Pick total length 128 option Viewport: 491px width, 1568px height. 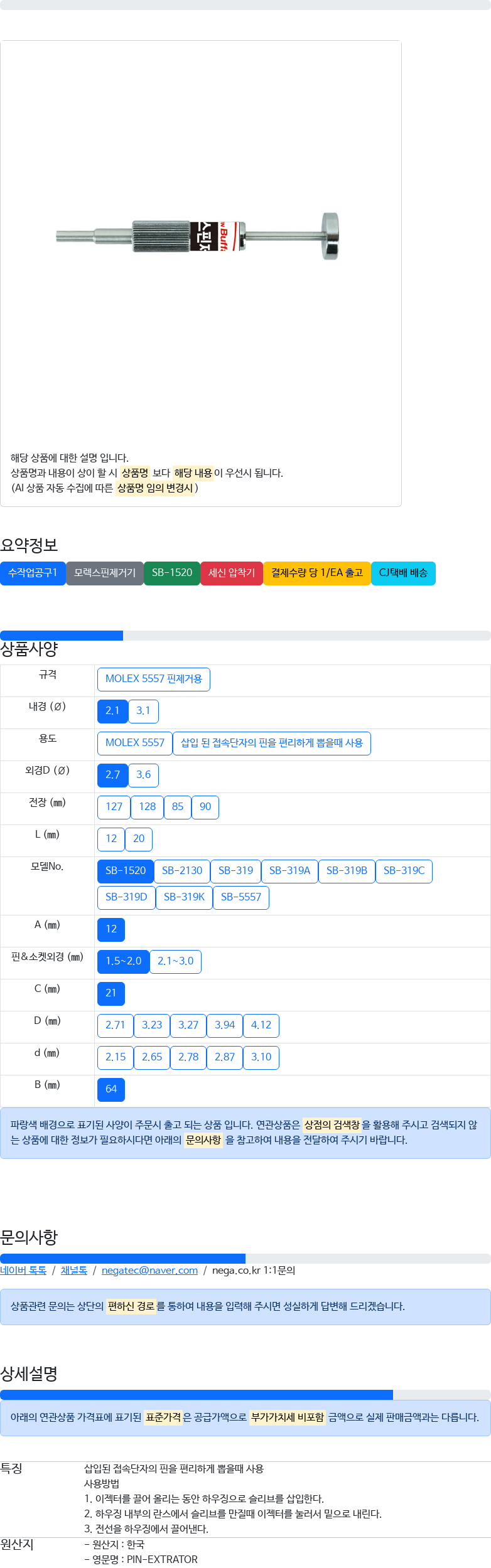pos(147,807)
